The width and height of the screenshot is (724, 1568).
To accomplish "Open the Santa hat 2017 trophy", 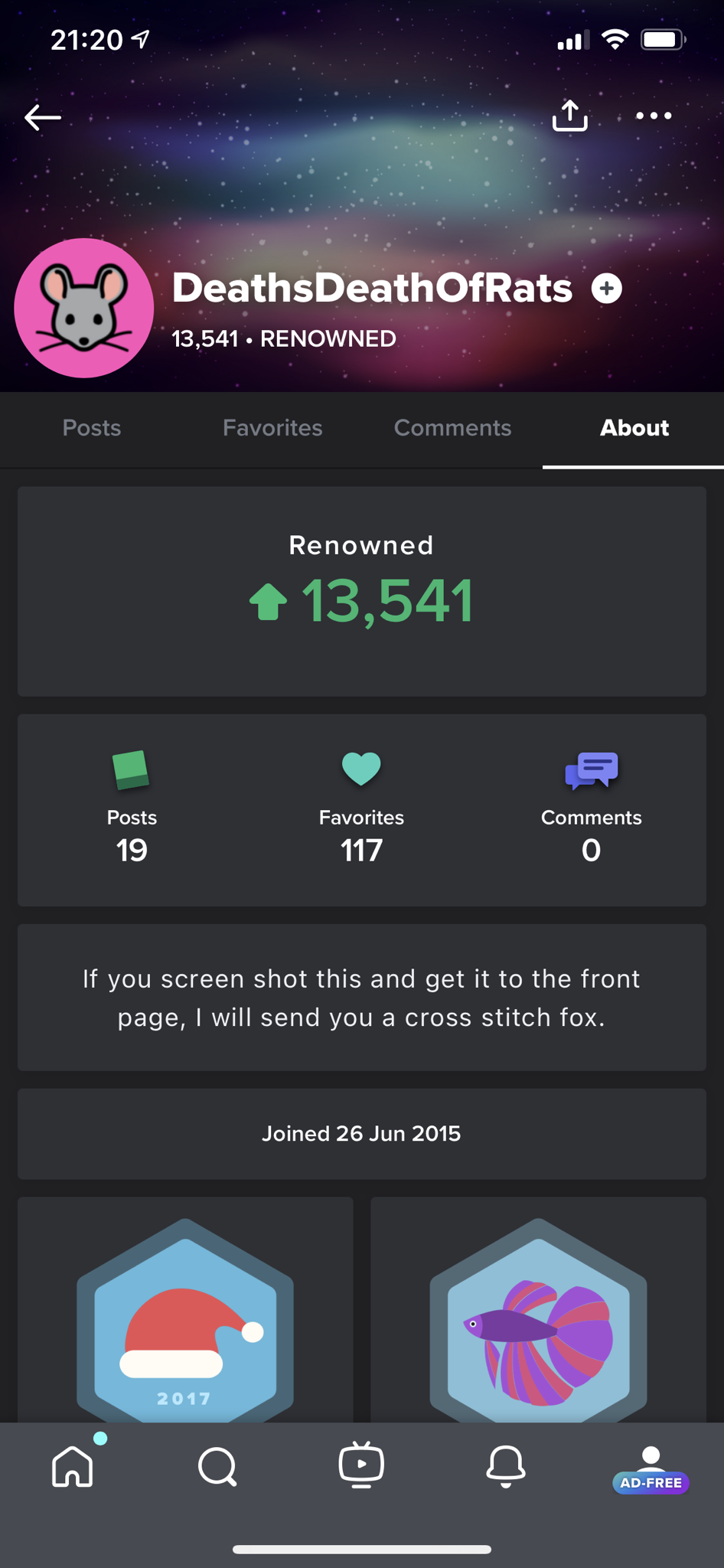I will tap(185, 1321).
